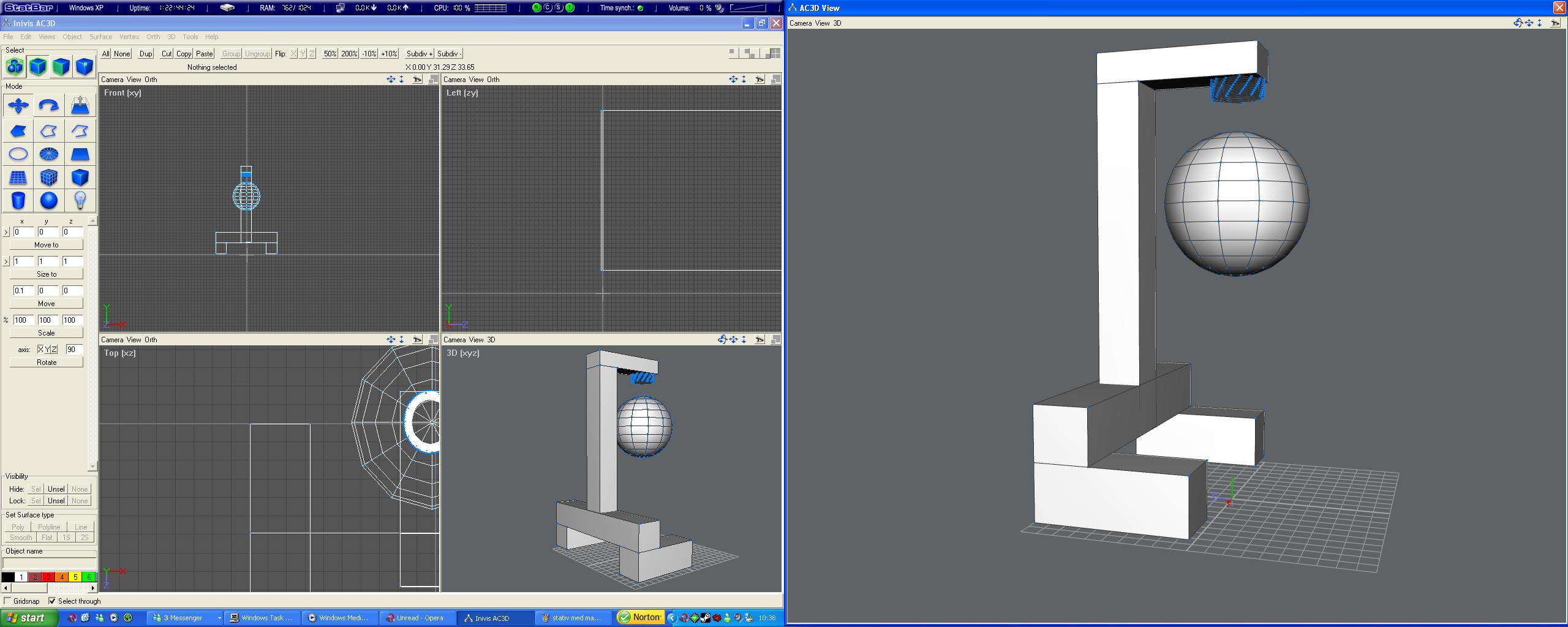This screenshot has width=1568, height=627.
Task: Click the Hide Unsel button
Action: click(56, 489)
